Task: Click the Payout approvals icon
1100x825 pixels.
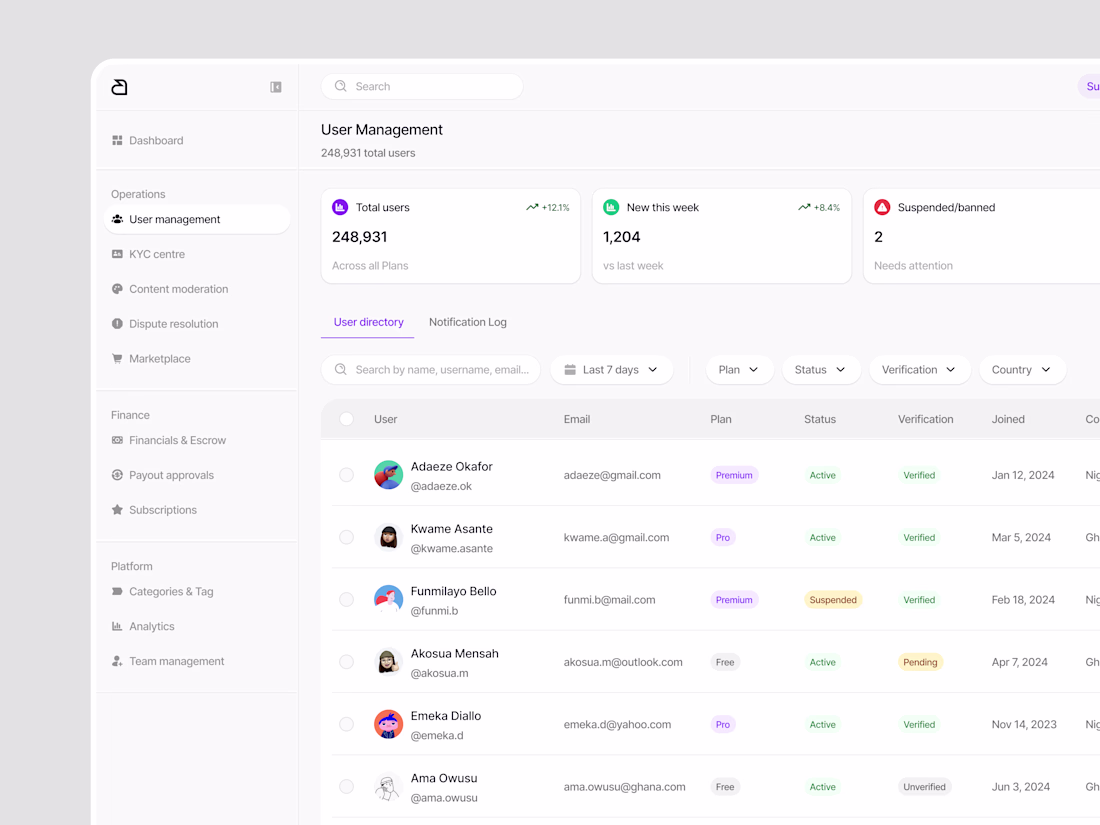Action: [x=117, y=475]
